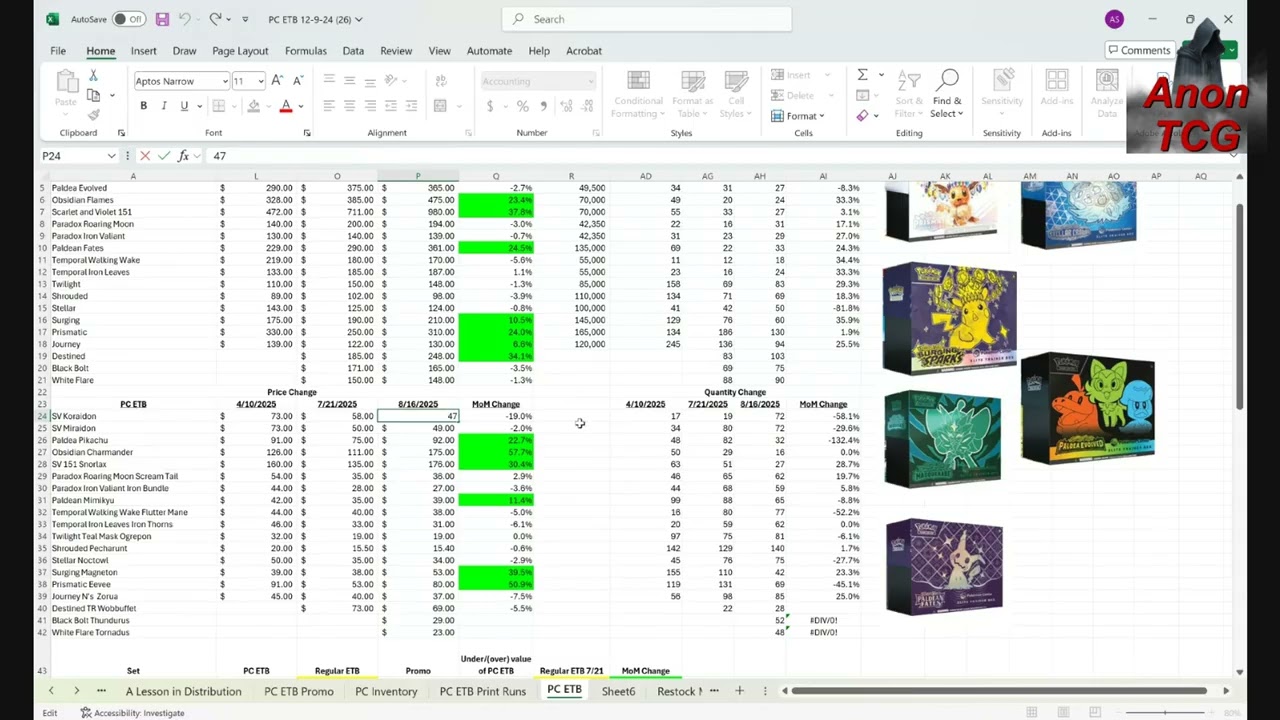
Task: Click the Increase Indent icon
Action: (x=412, y=106)
